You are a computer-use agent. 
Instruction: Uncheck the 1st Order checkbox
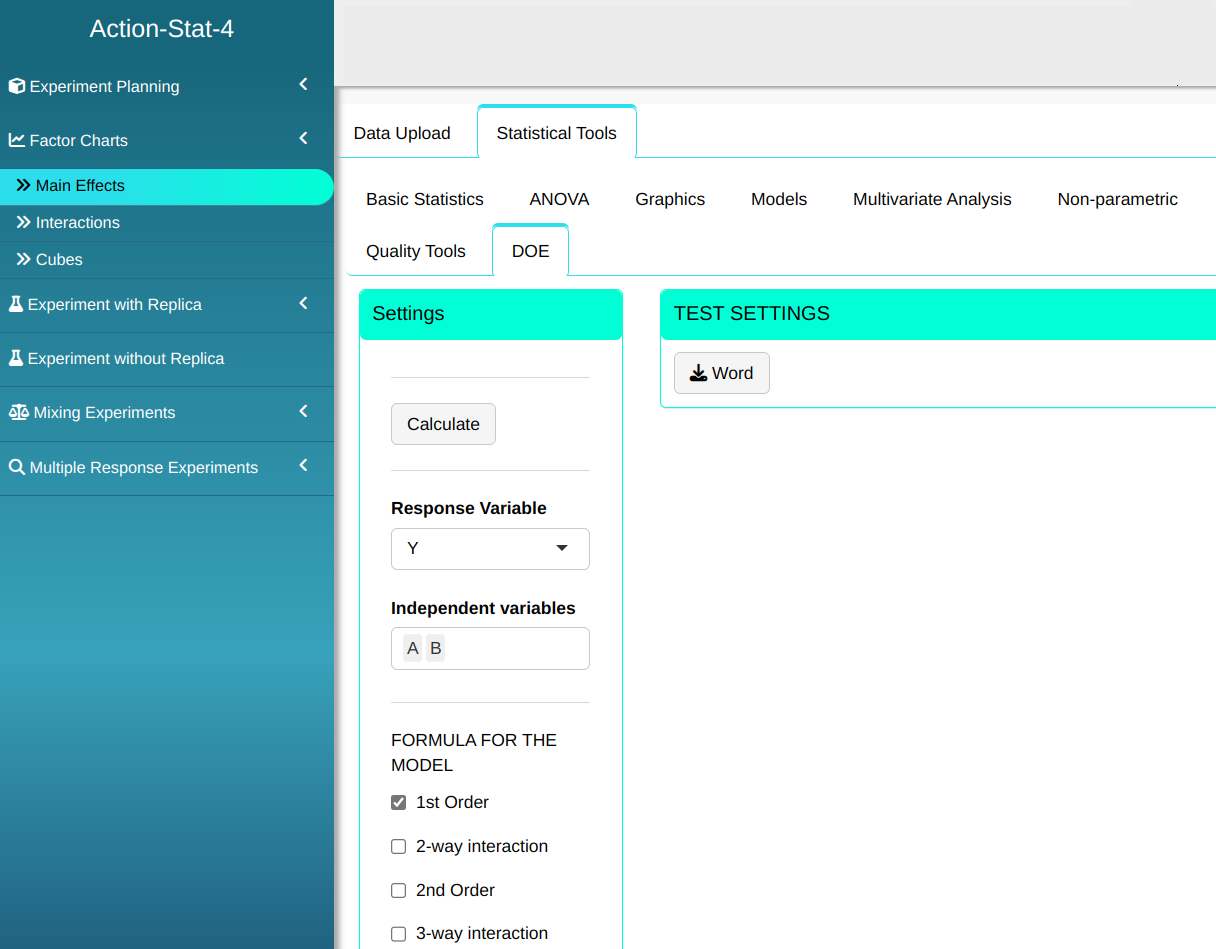399,802
